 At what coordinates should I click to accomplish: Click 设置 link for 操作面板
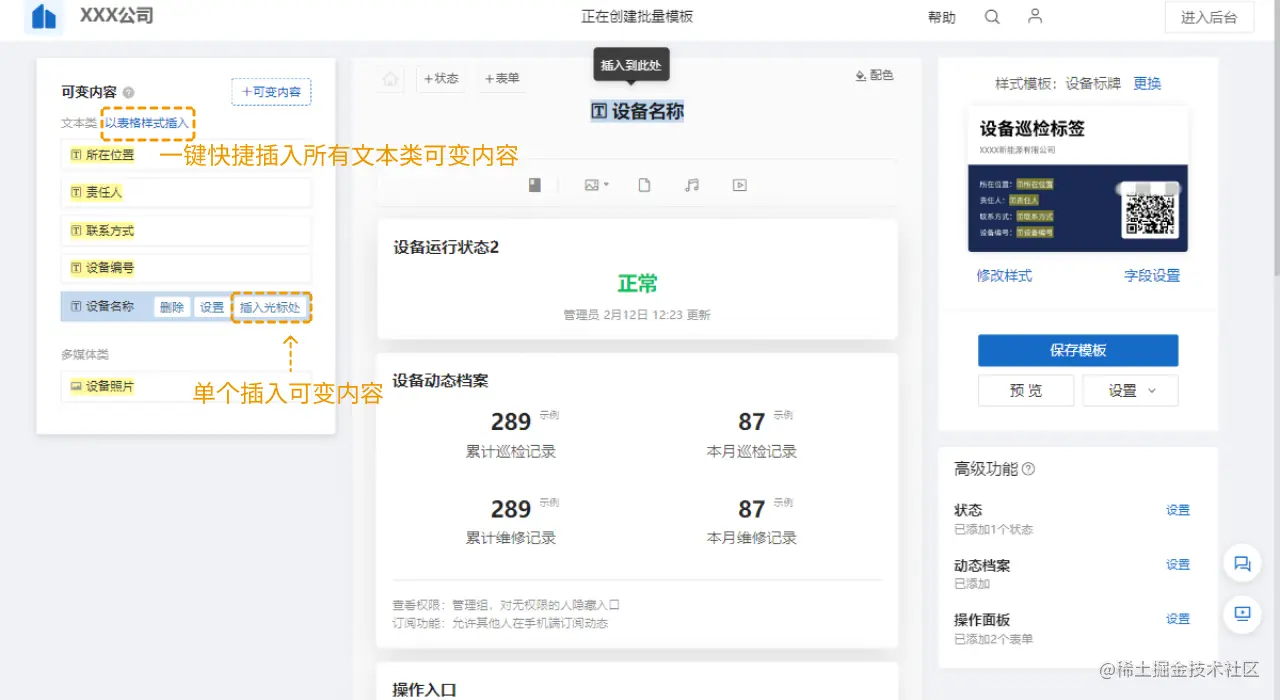[x=1178, y=619]
